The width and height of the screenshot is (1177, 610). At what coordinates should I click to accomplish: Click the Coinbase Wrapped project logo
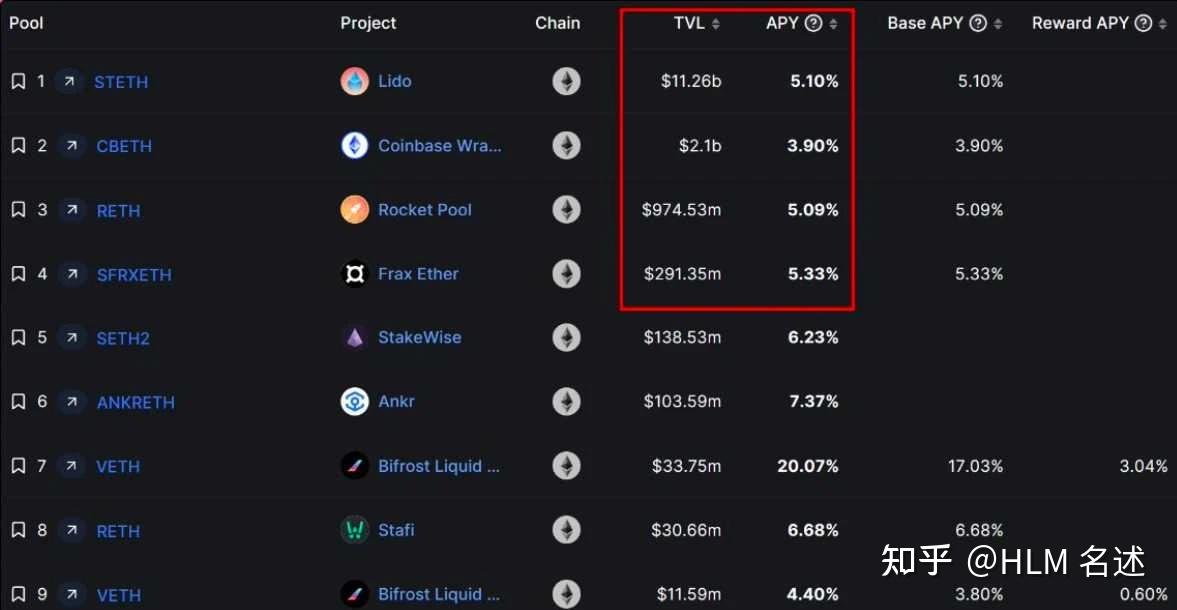point(355,145)
